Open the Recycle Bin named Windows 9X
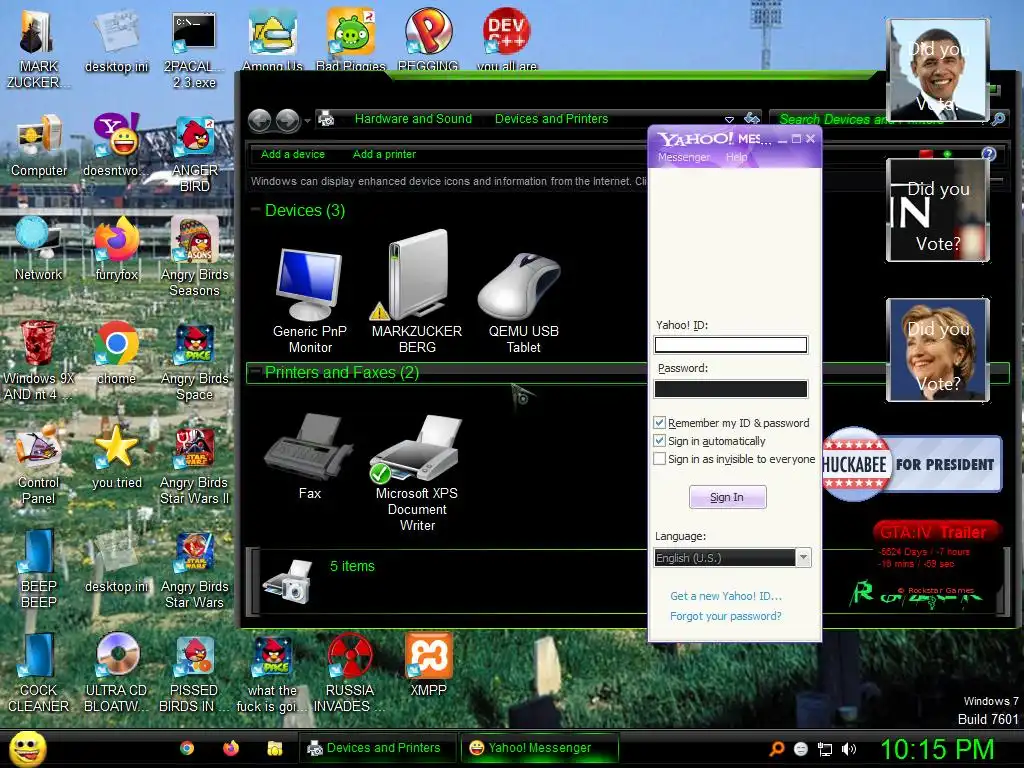Image resolution: width=1024 pixels, height=768 pixels. (38, 360)
